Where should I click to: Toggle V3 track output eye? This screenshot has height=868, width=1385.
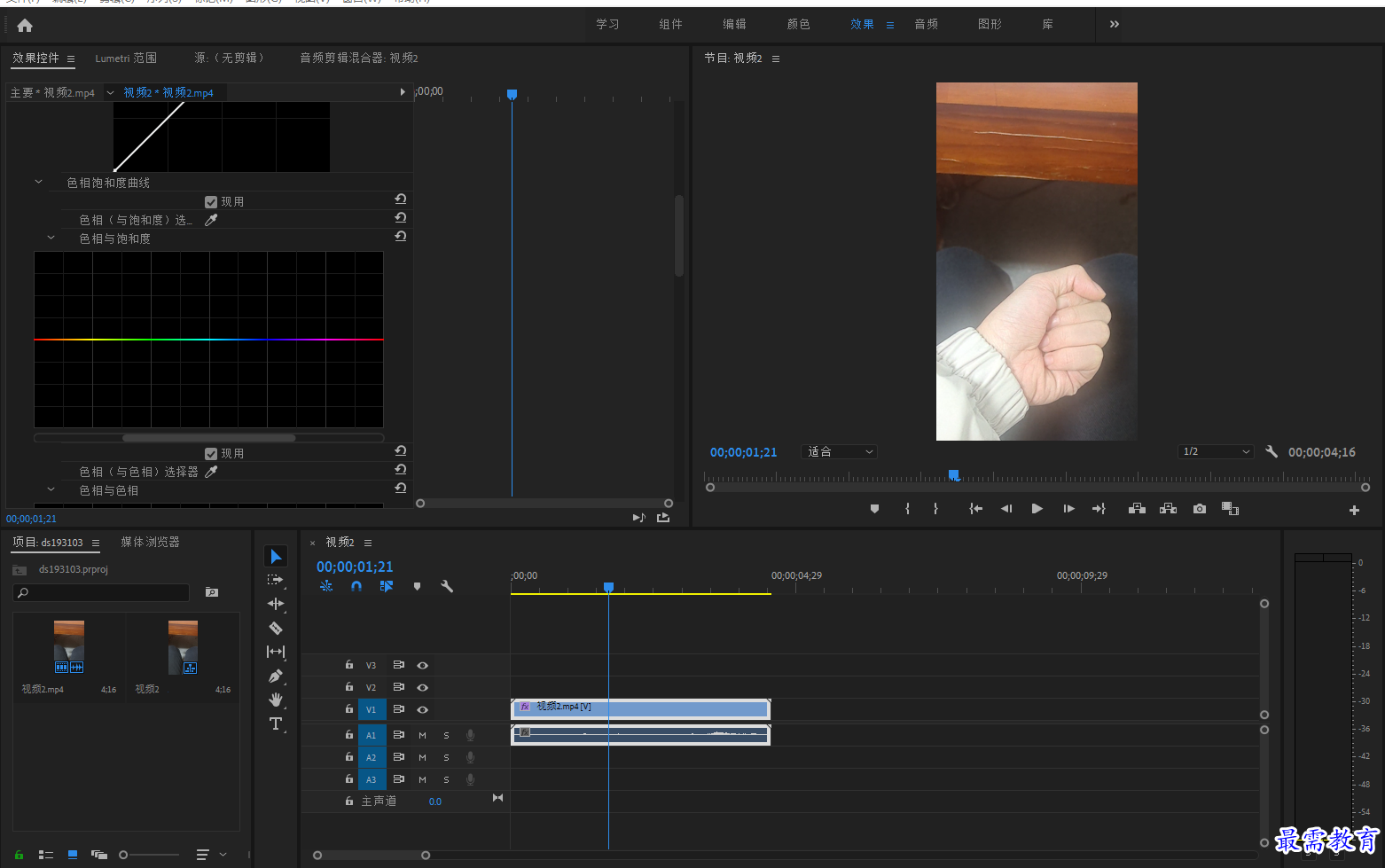coord(423,665)
